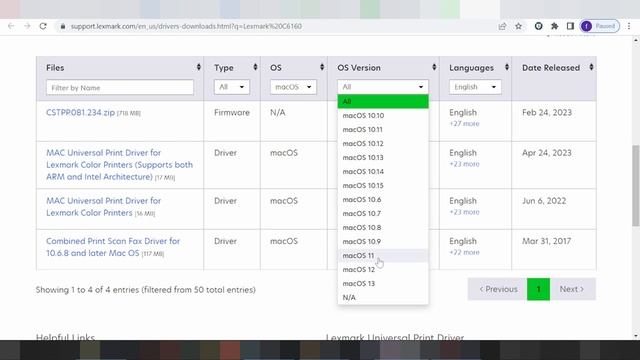Open the Languages filter dropdown

point(475,87)
